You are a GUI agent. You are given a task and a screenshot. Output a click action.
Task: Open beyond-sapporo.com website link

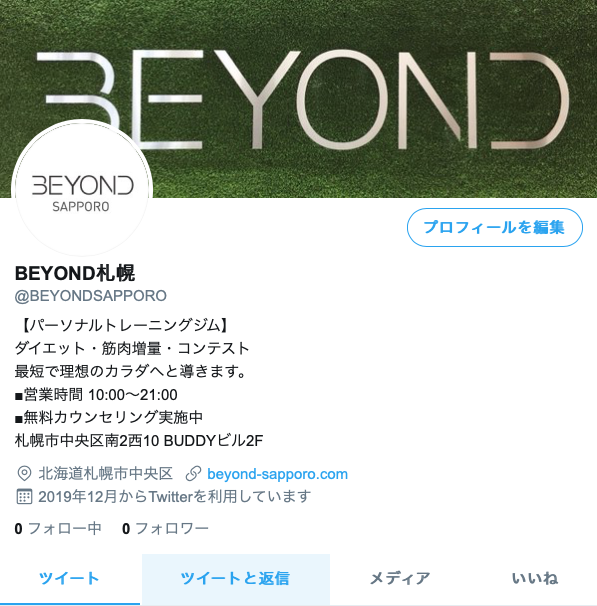[277, 474]
